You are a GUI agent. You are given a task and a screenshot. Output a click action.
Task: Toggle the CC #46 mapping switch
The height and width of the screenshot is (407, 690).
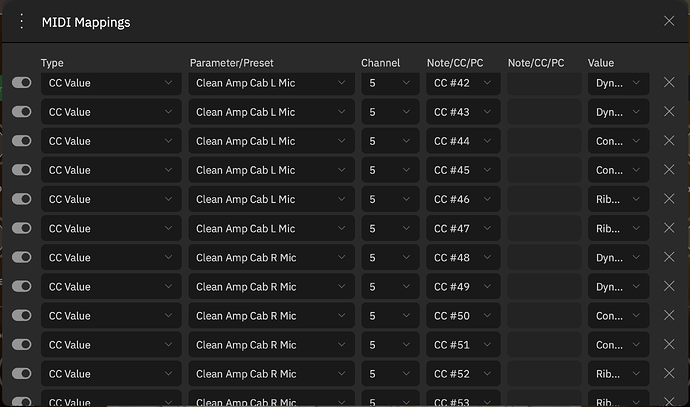(22, 199)
